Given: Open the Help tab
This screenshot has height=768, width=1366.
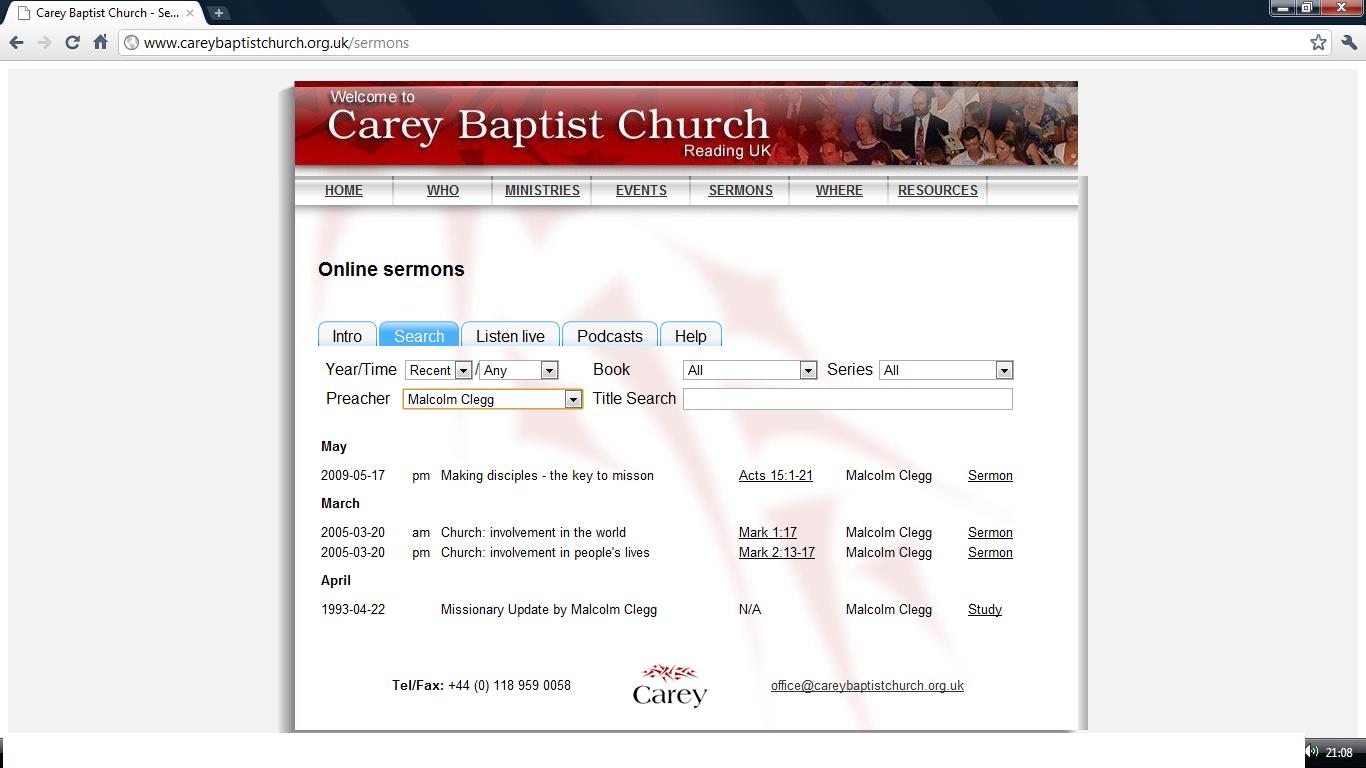Looking at the screenshot, I should point(690,335).
